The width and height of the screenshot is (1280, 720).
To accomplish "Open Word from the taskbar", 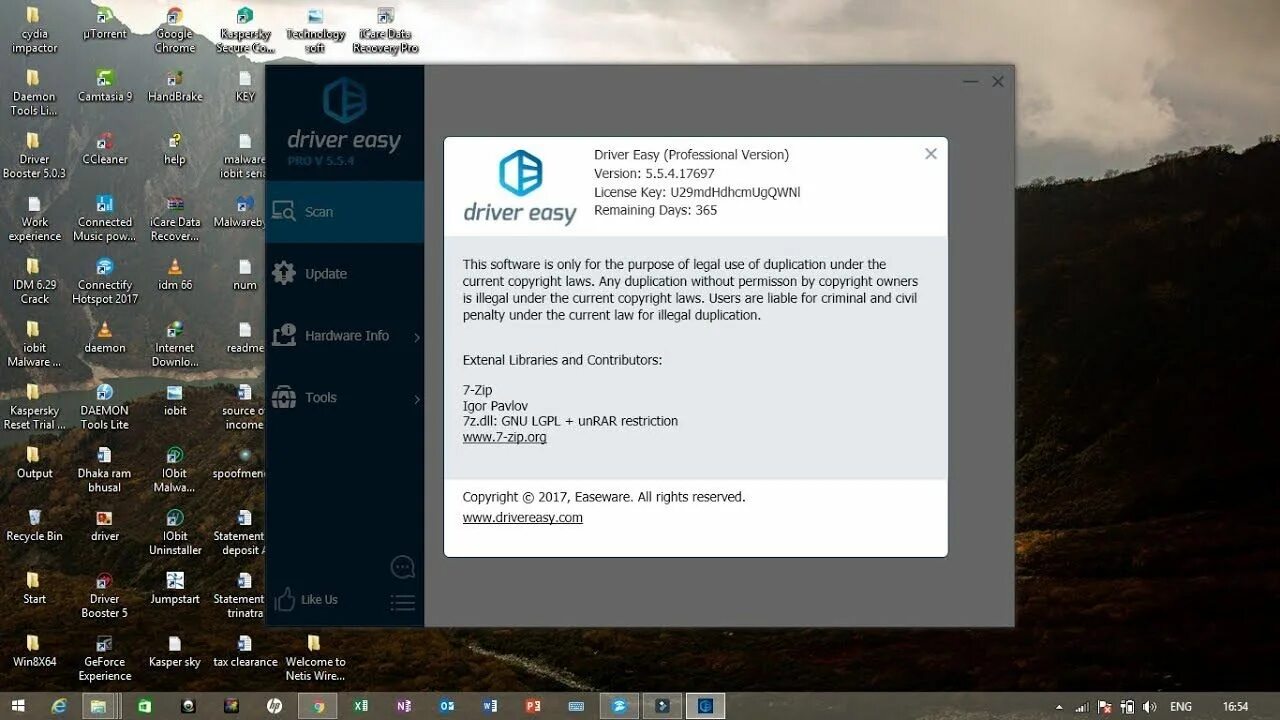I will tap(490, 706).
